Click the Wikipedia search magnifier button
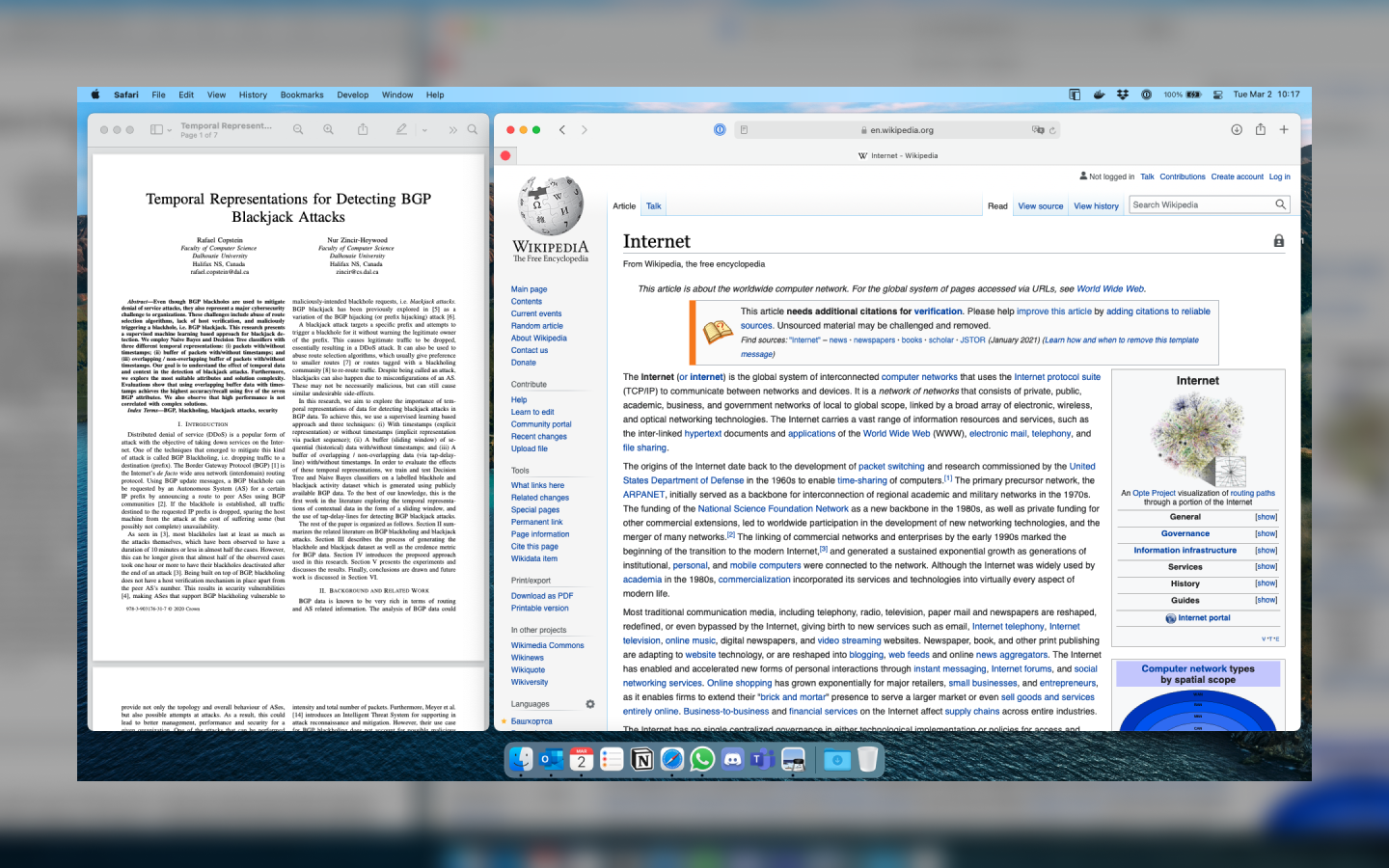The width and height of the screenshot is (1389, 868). [x=1281, y=204]
